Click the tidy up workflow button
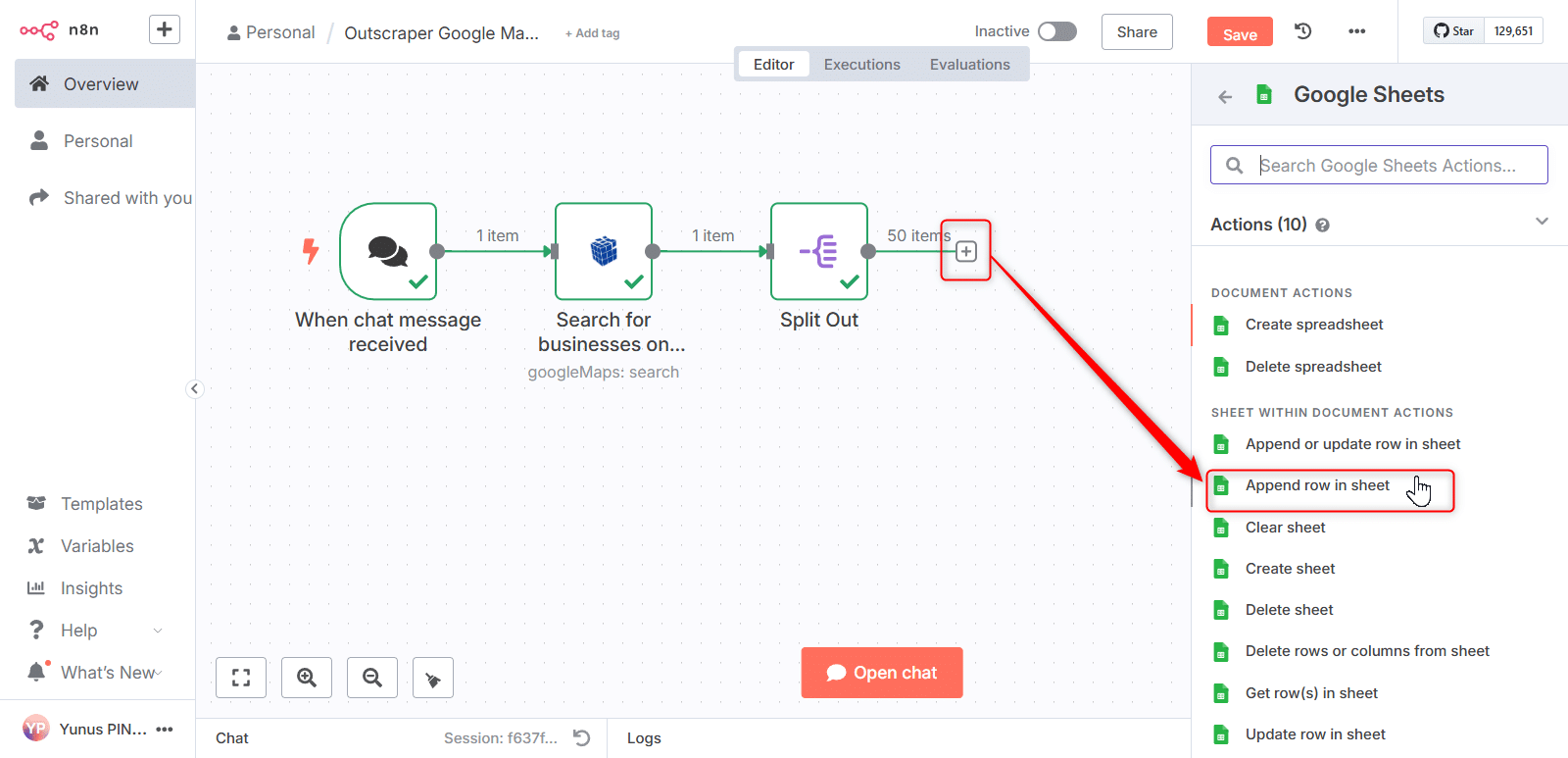Screen dimensions: 1568x758 [x=433, y=678]
